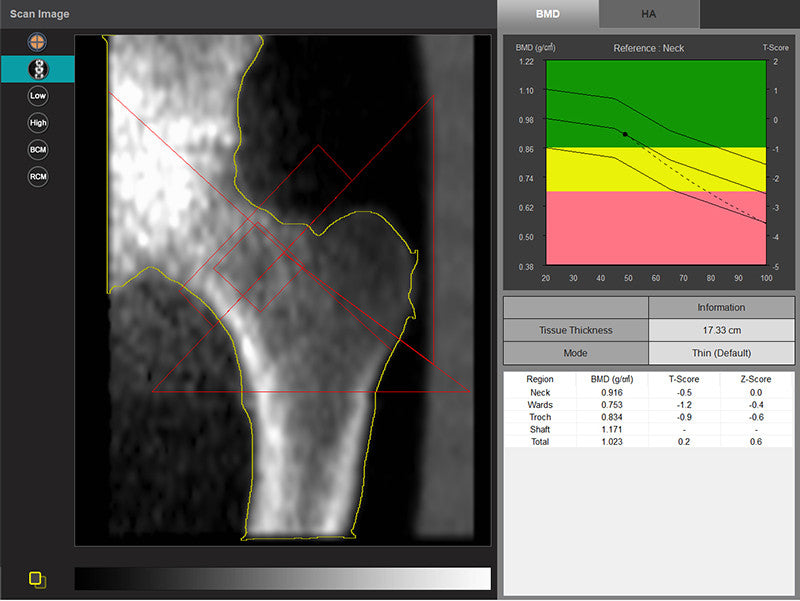The image size is (800, 601).
Task: Select the Neck row in the results table
Action: point(648,393)
